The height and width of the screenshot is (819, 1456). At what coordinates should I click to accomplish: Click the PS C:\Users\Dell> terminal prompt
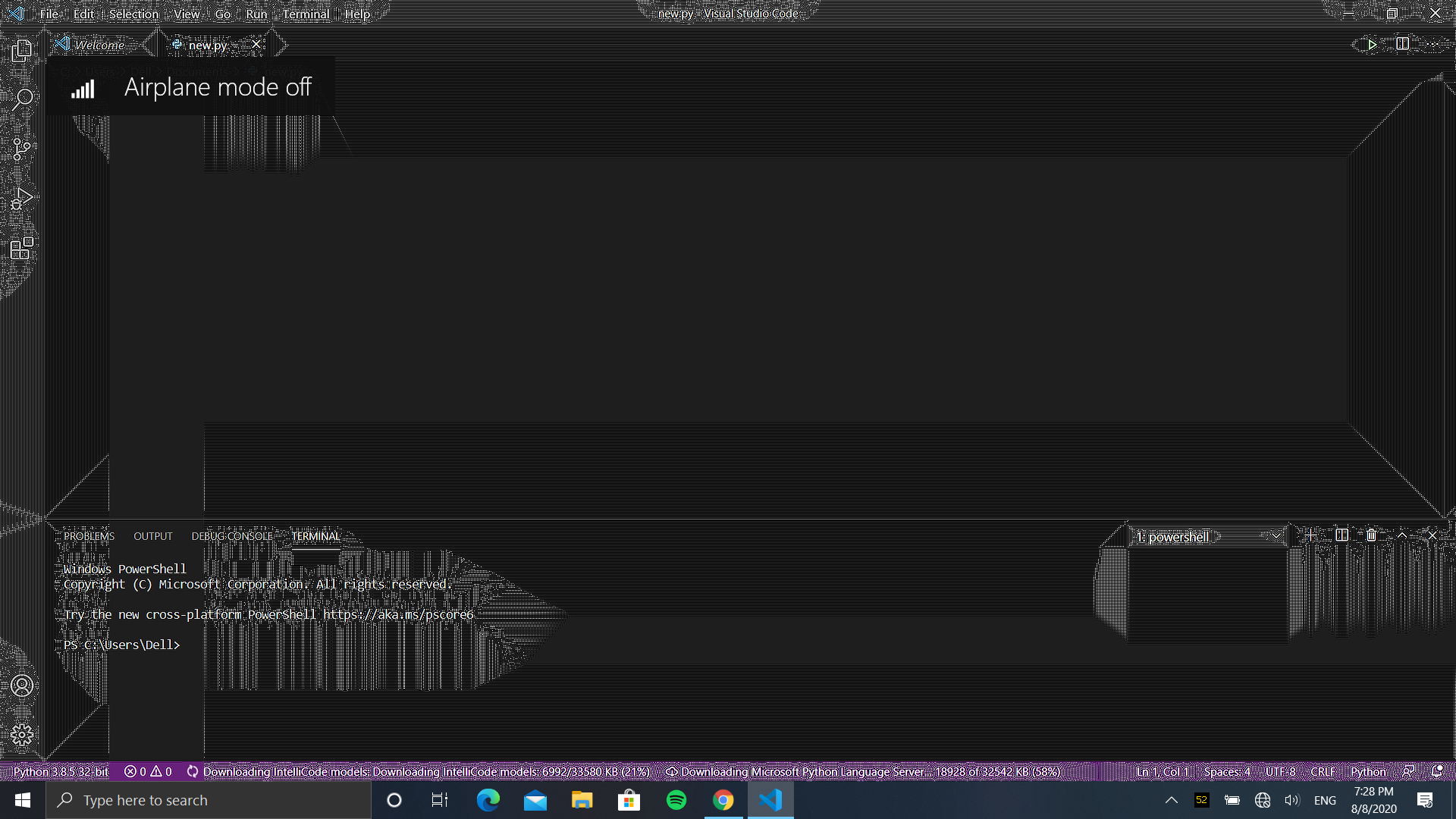click(x=122, y=645)
